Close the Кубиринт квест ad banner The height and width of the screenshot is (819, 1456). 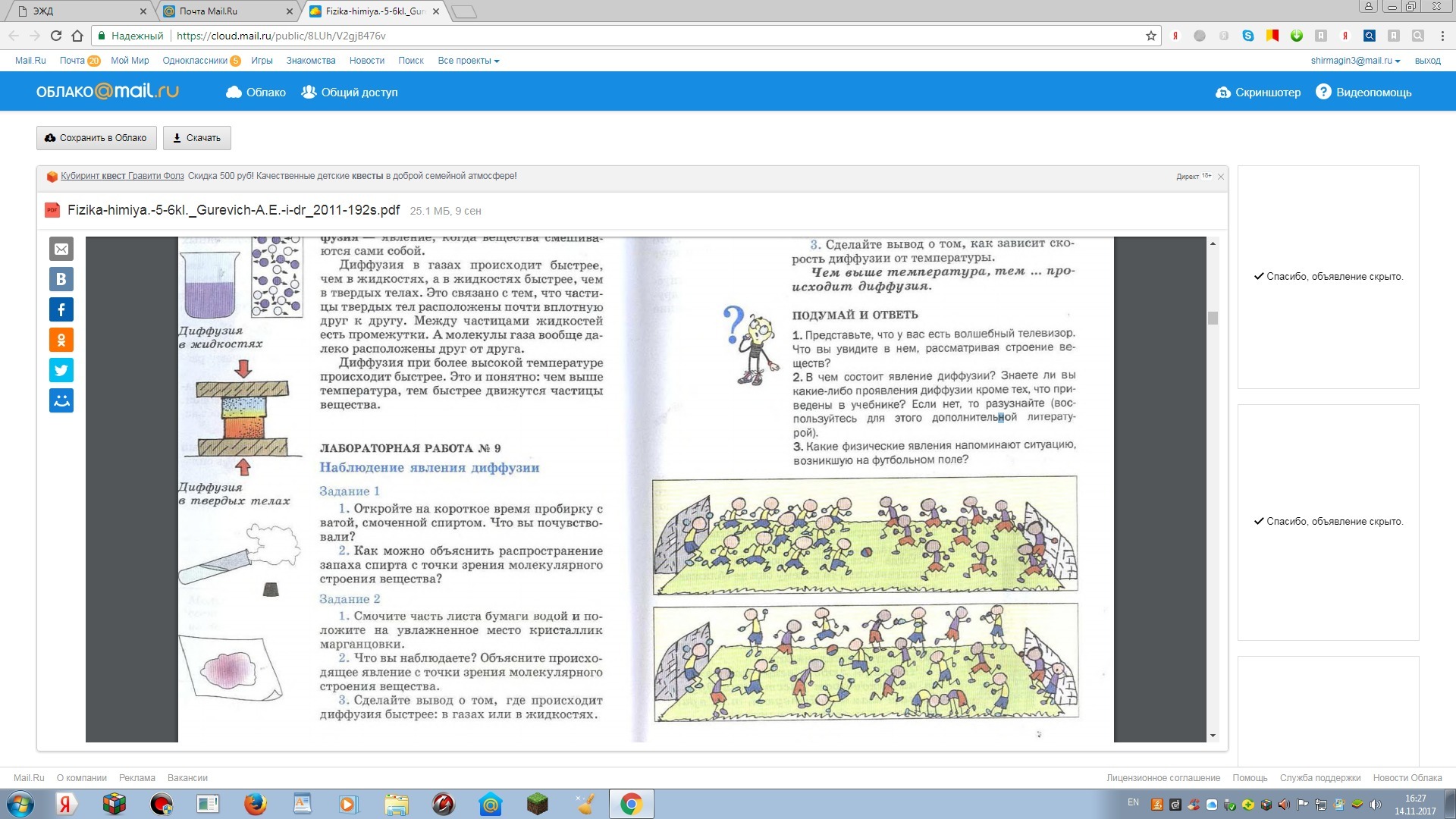click(x=1221, y=177)
